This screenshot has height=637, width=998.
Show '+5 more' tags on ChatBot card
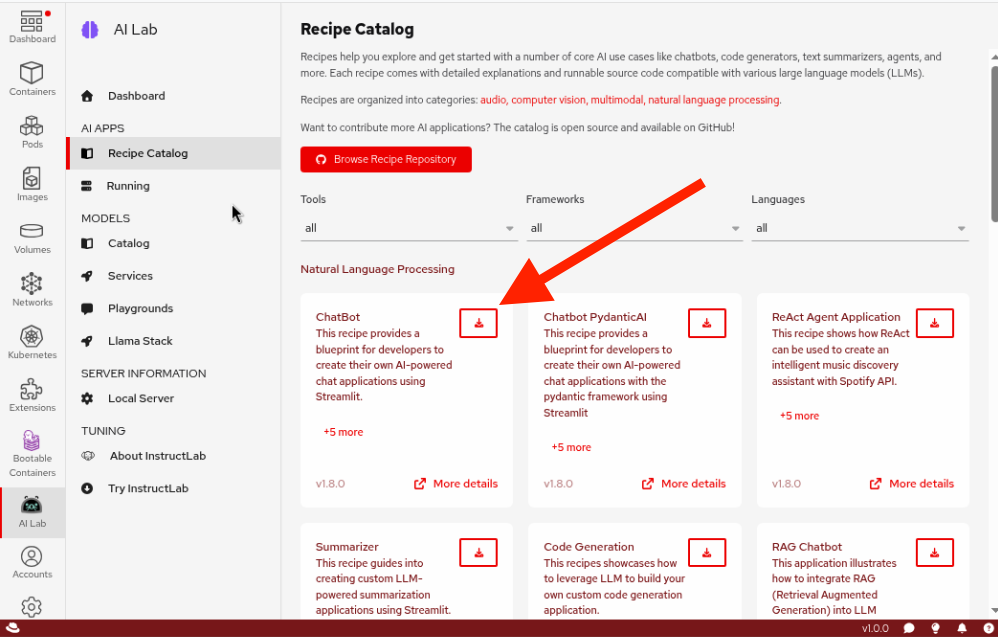[x=343, y=432]
